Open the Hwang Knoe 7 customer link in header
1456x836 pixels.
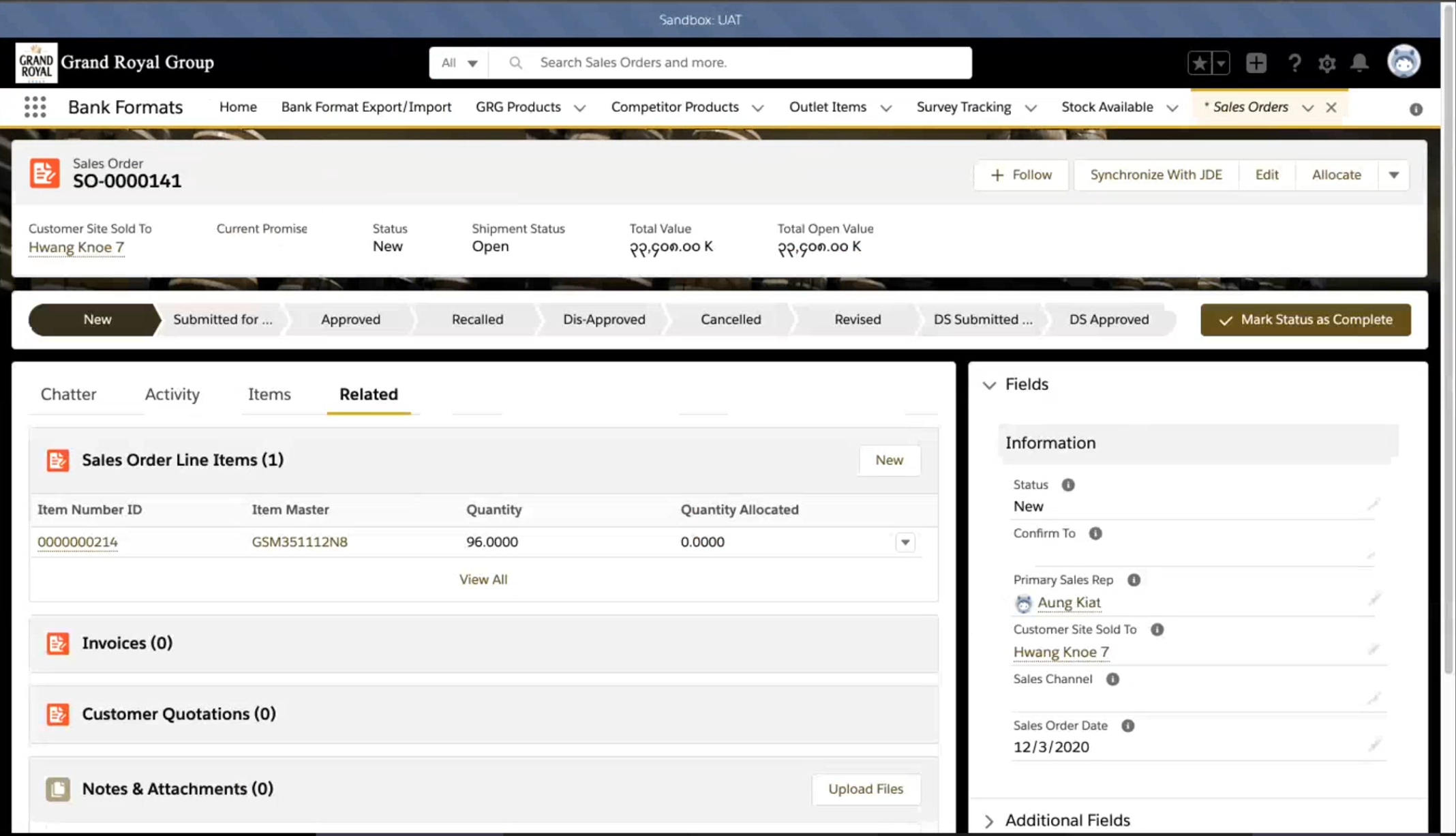76,248
